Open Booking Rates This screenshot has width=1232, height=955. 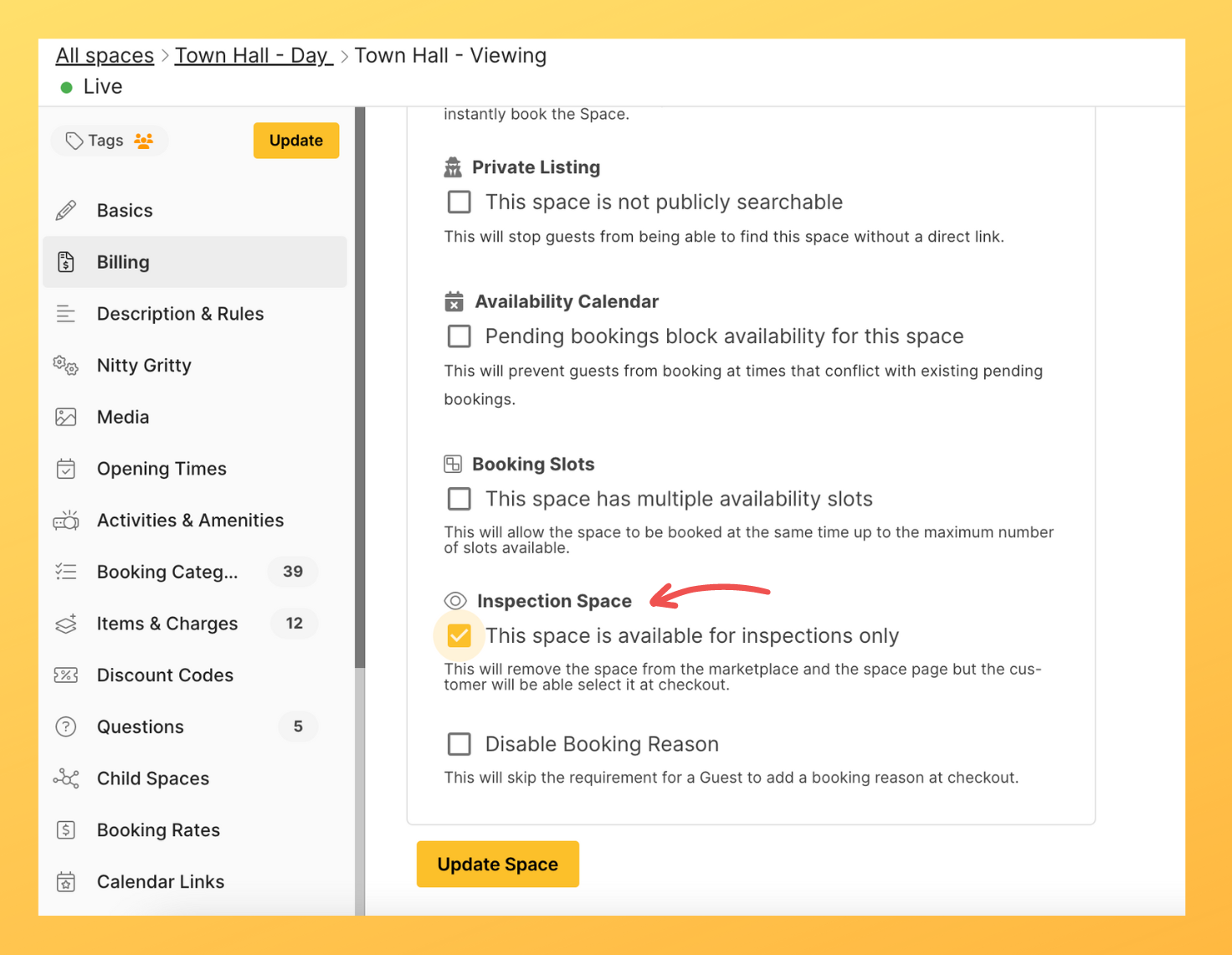194,830
